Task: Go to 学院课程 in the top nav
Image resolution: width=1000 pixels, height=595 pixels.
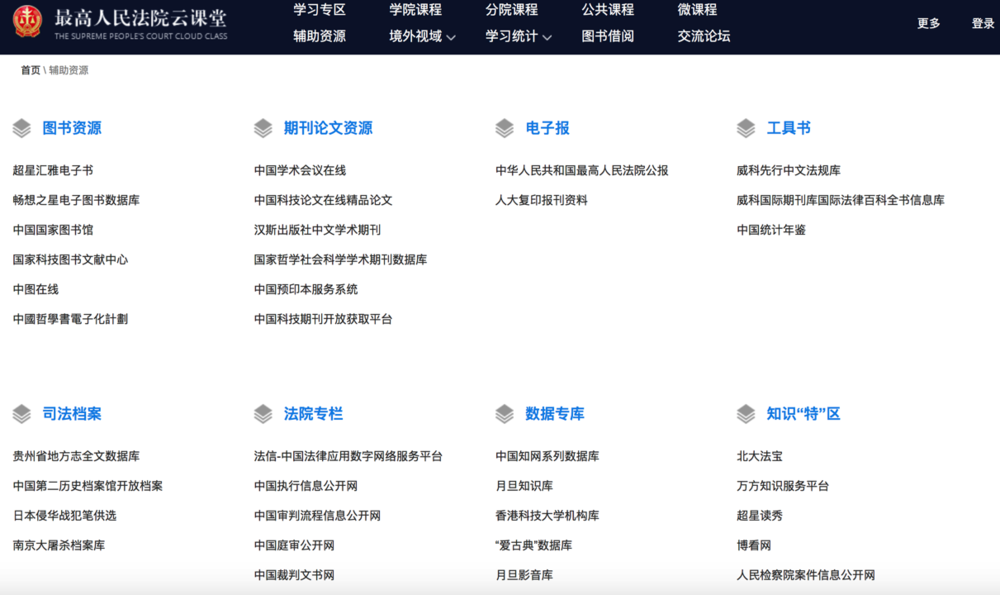Action: pos(415,10)
